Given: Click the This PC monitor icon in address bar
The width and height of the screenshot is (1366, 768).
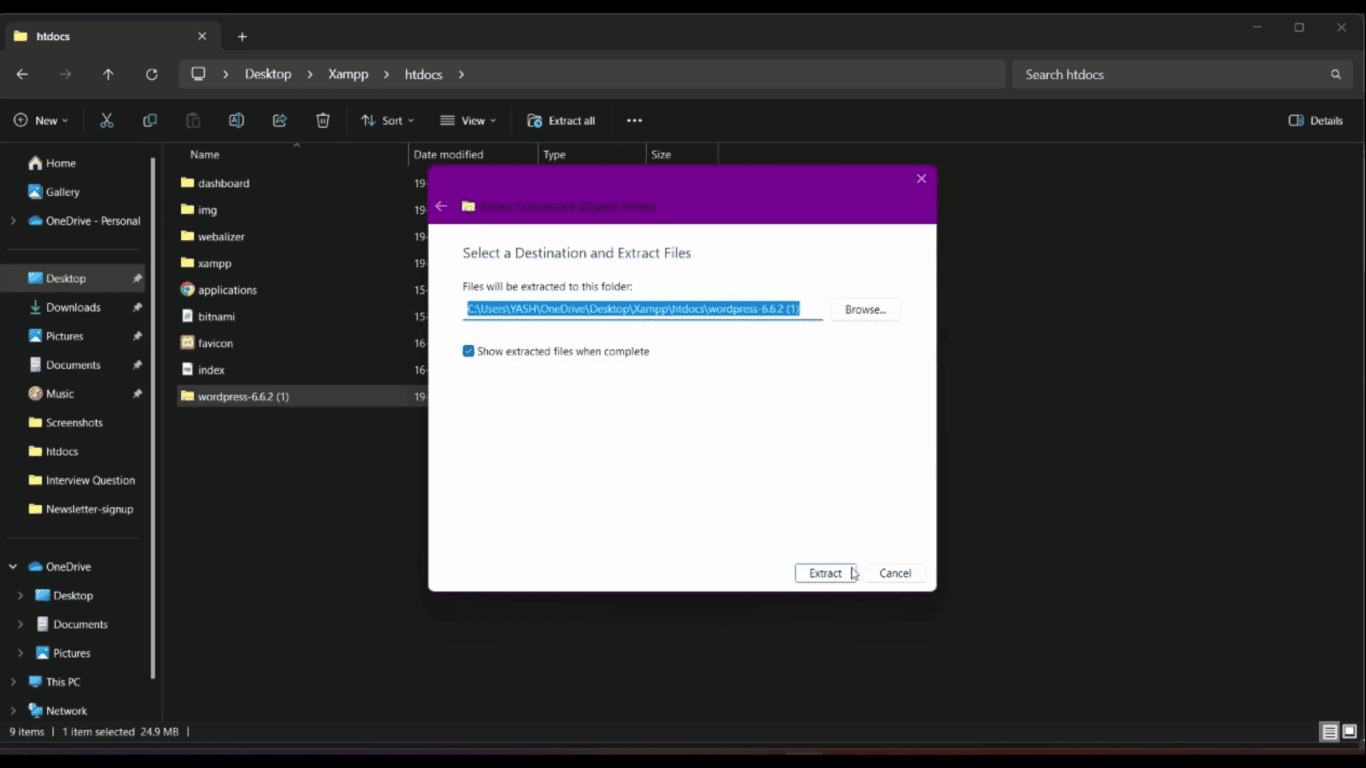Looking at the screenshot, I should [x=198, y=74].
